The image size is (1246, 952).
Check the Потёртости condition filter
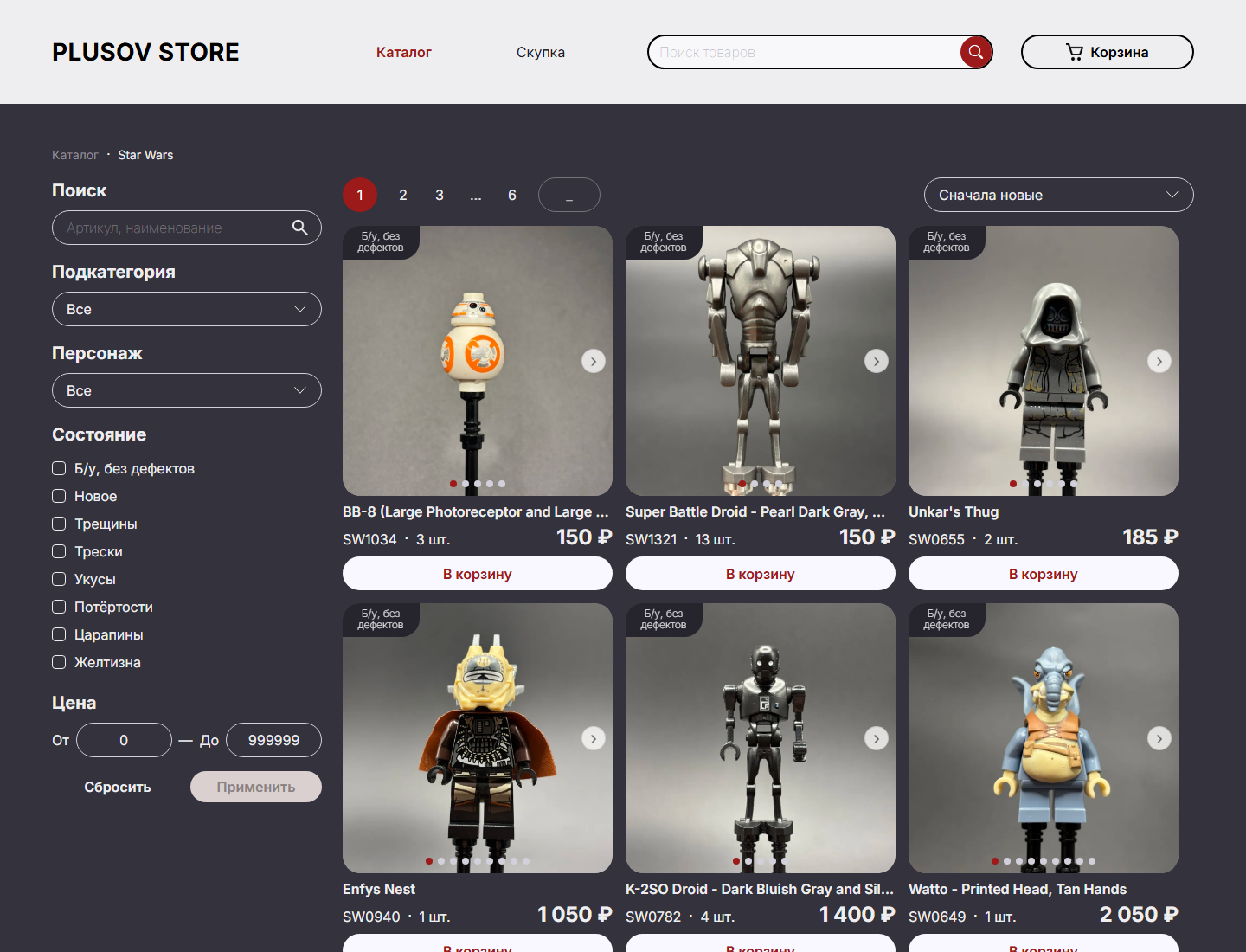59,607
